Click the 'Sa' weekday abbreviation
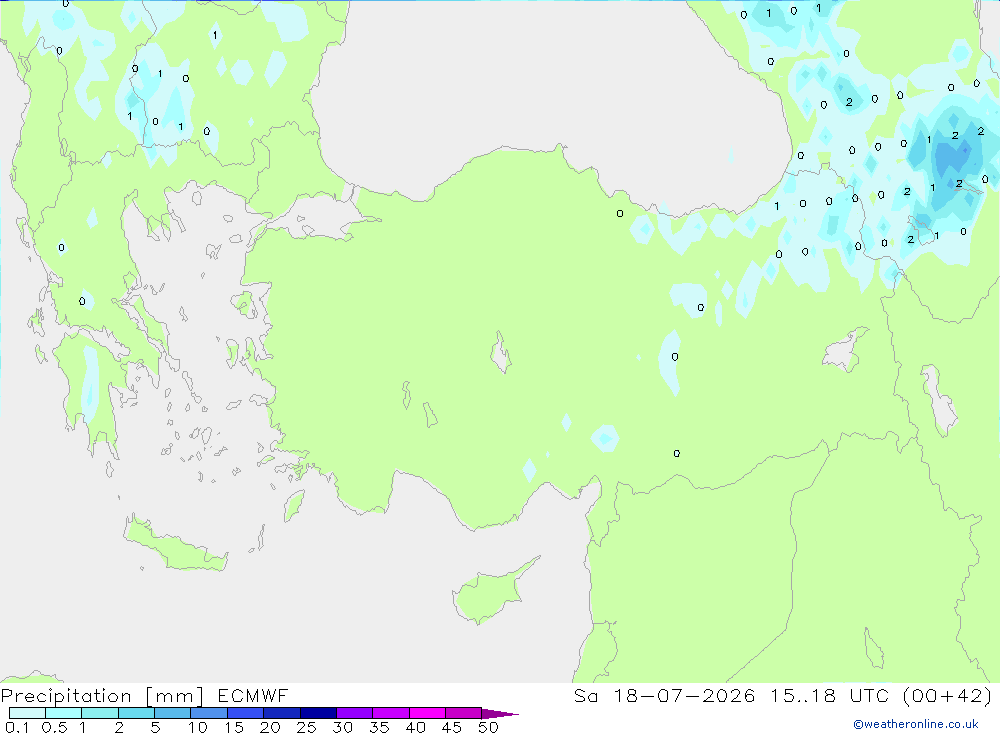Image resolution: width=1000 pixels, height=733 pixels. [585, 695]
